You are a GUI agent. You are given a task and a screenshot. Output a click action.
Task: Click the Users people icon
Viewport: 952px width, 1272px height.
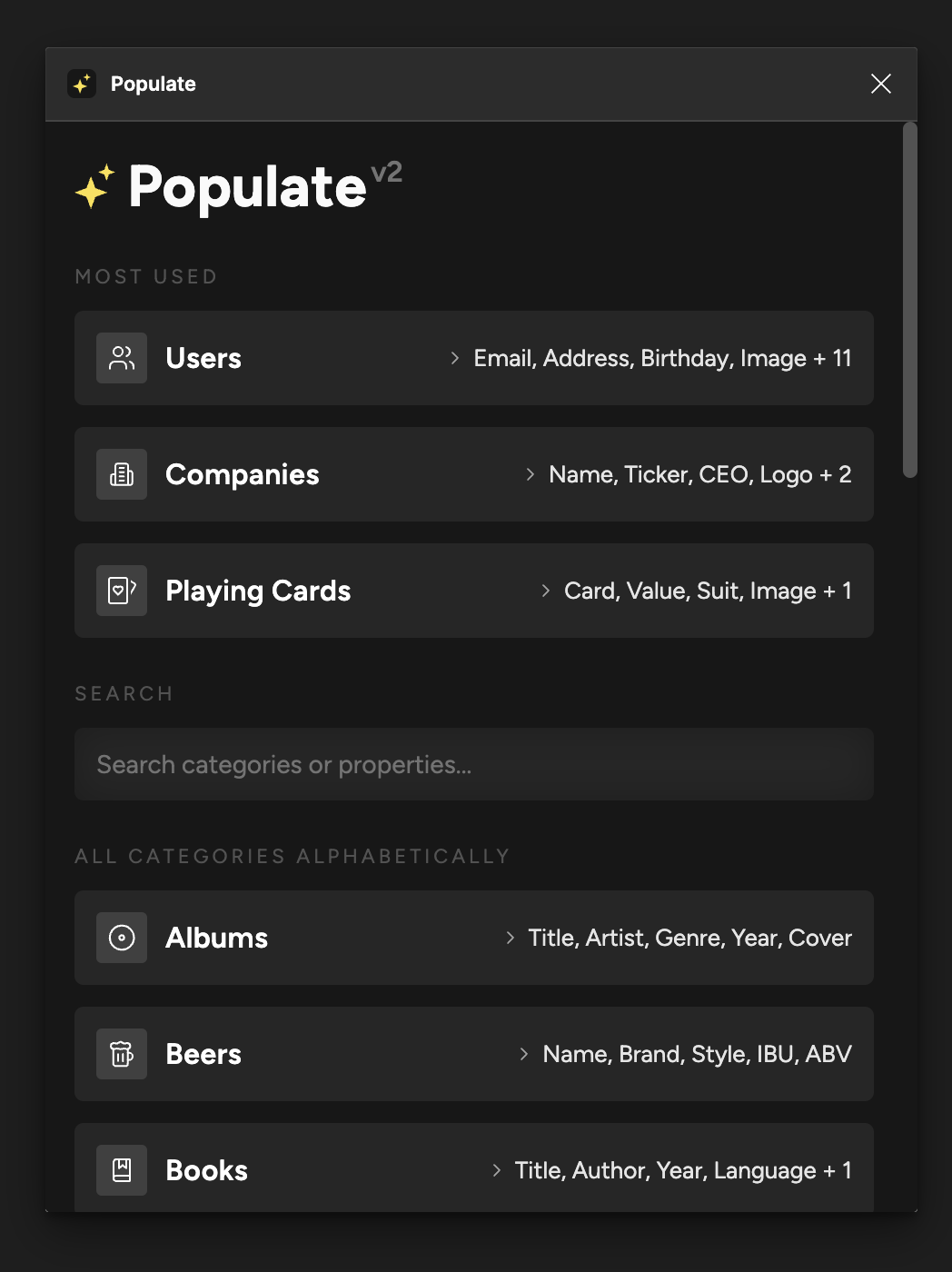pyautogui.click(x=122, y=358)
